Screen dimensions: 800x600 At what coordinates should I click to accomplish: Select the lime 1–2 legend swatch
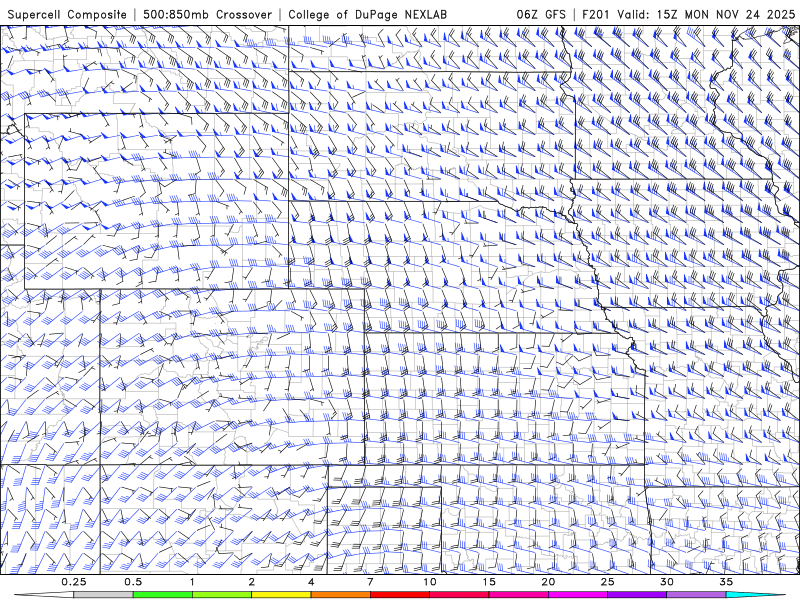coord(222,595)
